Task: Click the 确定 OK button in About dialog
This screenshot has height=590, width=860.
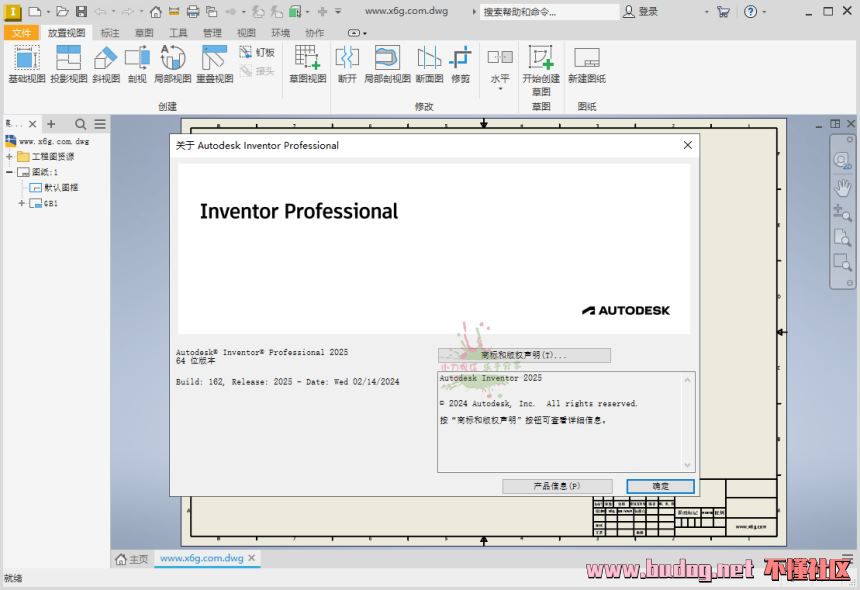Action: (x=660, y=486)
